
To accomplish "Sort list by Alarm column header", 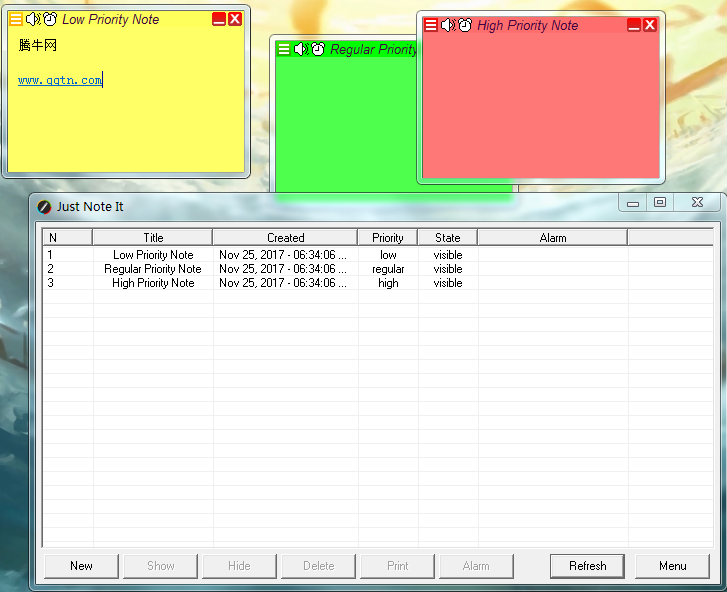I will [x=553, y=237].
